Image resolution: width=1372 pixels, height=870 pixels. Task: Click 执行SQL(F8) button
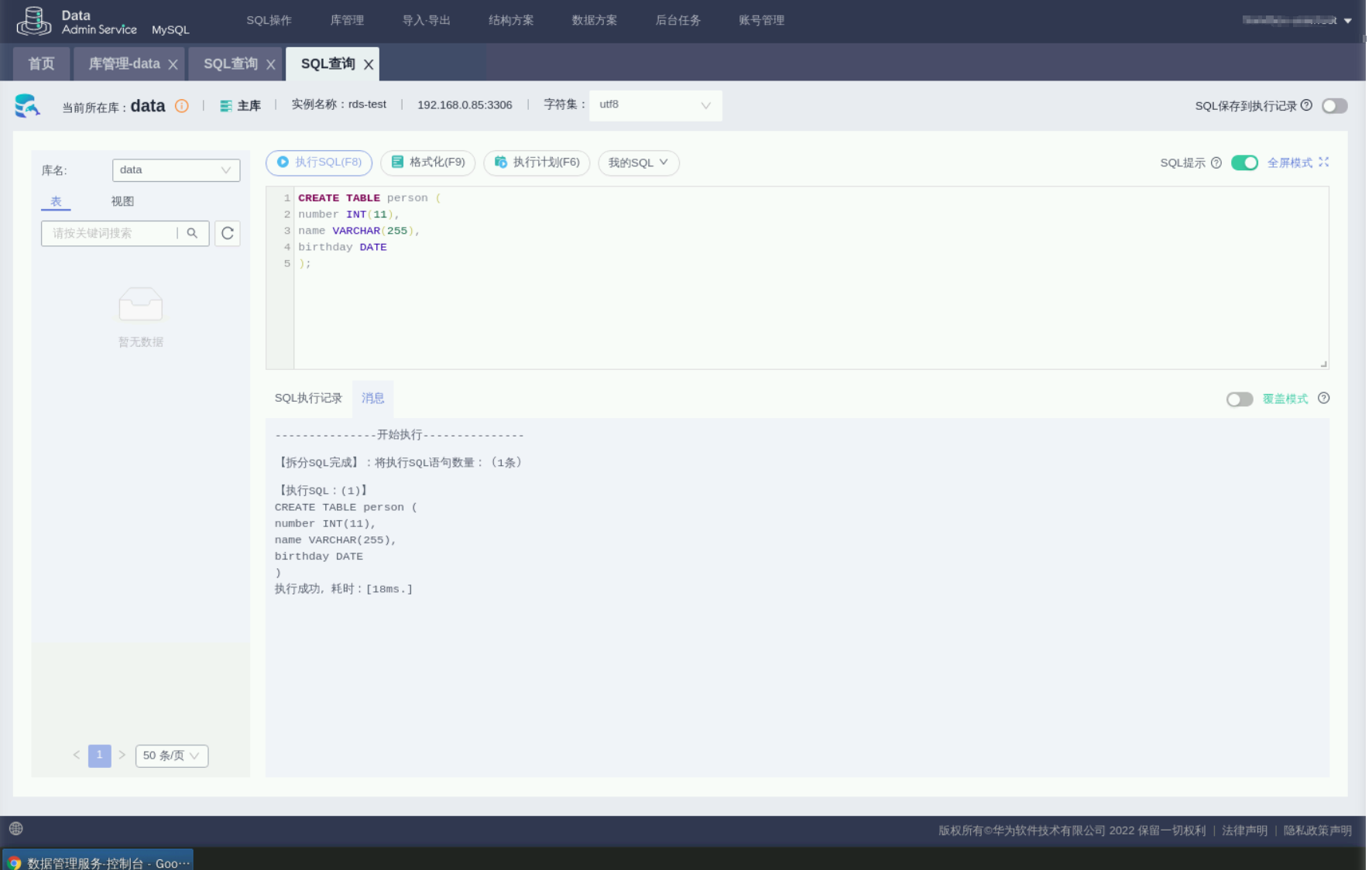[319, 163]
